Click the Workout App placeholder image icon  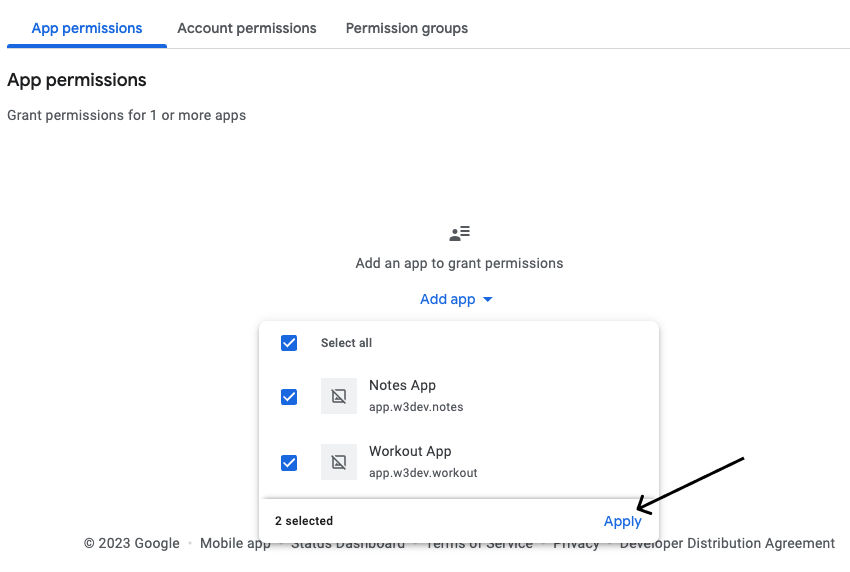[x=338, y=462]
